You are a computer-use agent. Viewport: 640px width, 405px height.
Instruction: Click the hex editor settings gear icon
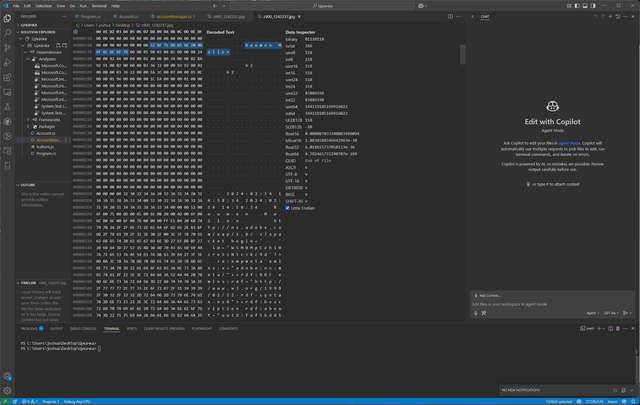tap(76, 32)
